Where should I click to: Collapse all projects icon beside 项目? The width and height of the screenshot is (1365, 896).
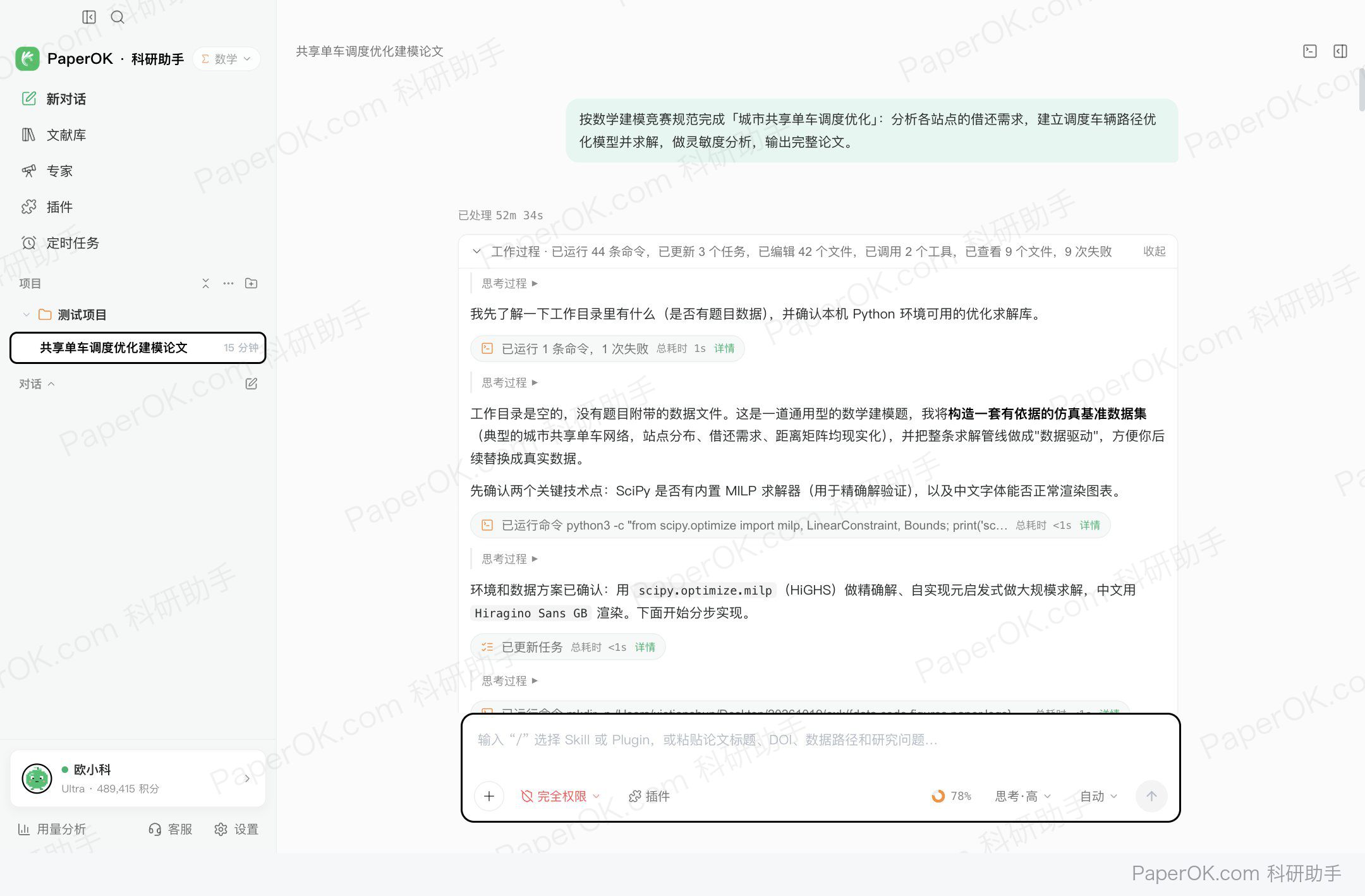(205, 283)
